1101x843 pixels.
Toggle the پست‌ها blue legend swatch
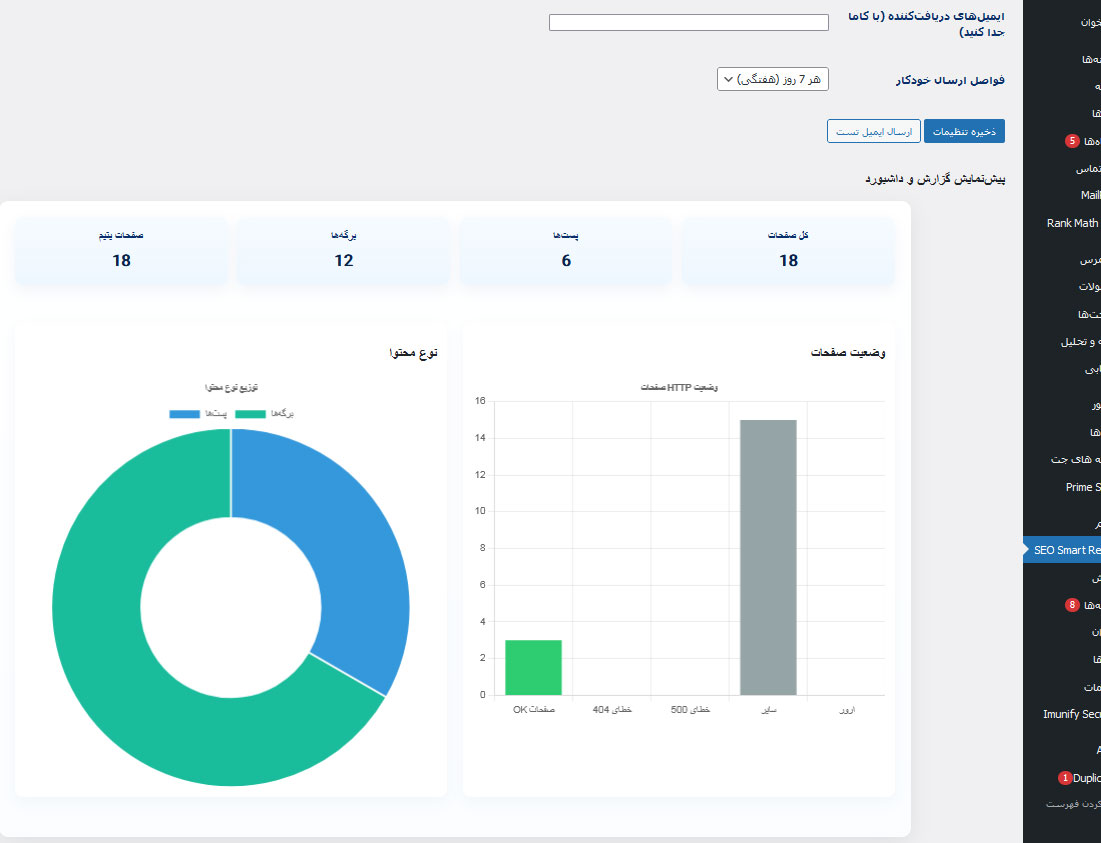(185, 414)
